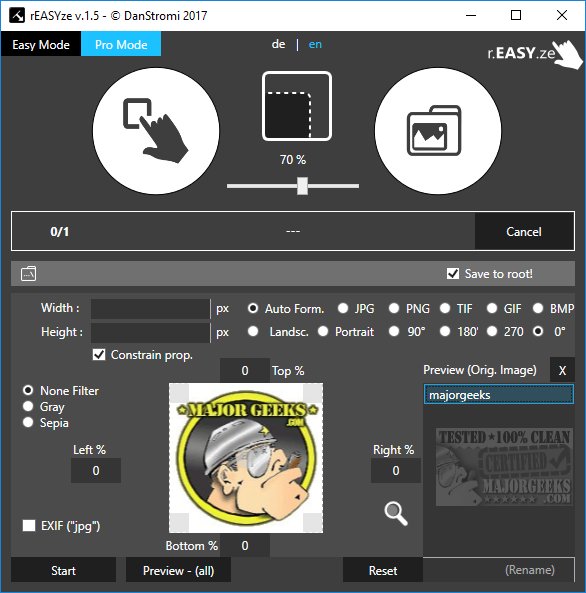The width and height of the screenshot is (586, 593).
Task: Click the Top % crop value field
Action: point(245,370)
